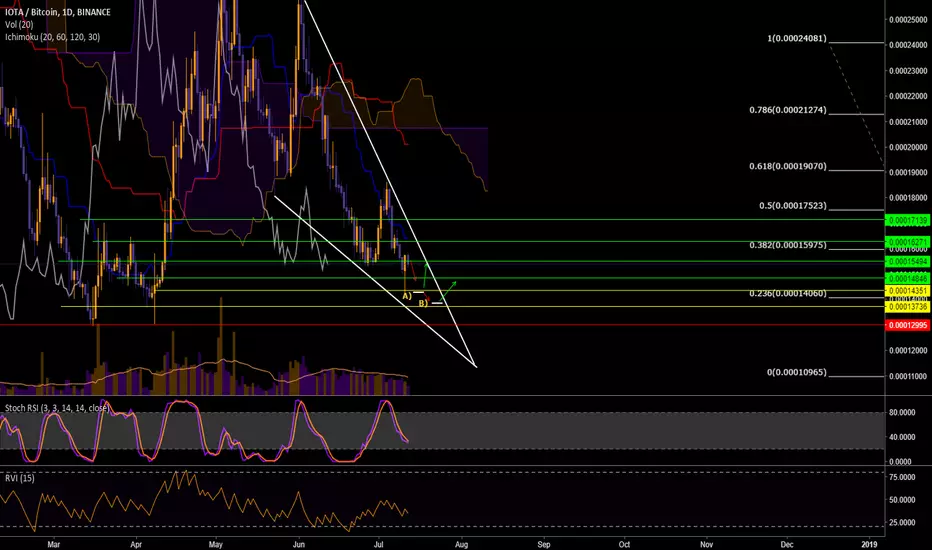The image size is (932, 550).
Task: Select the Fibonacci label 0(0.00010965)
Action: (x=796, y=372)
